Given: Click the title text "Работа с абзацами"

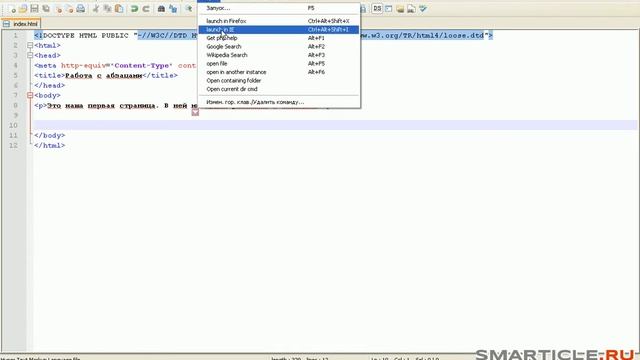Looking at the screenshot, I should click(x=104, y=76).
